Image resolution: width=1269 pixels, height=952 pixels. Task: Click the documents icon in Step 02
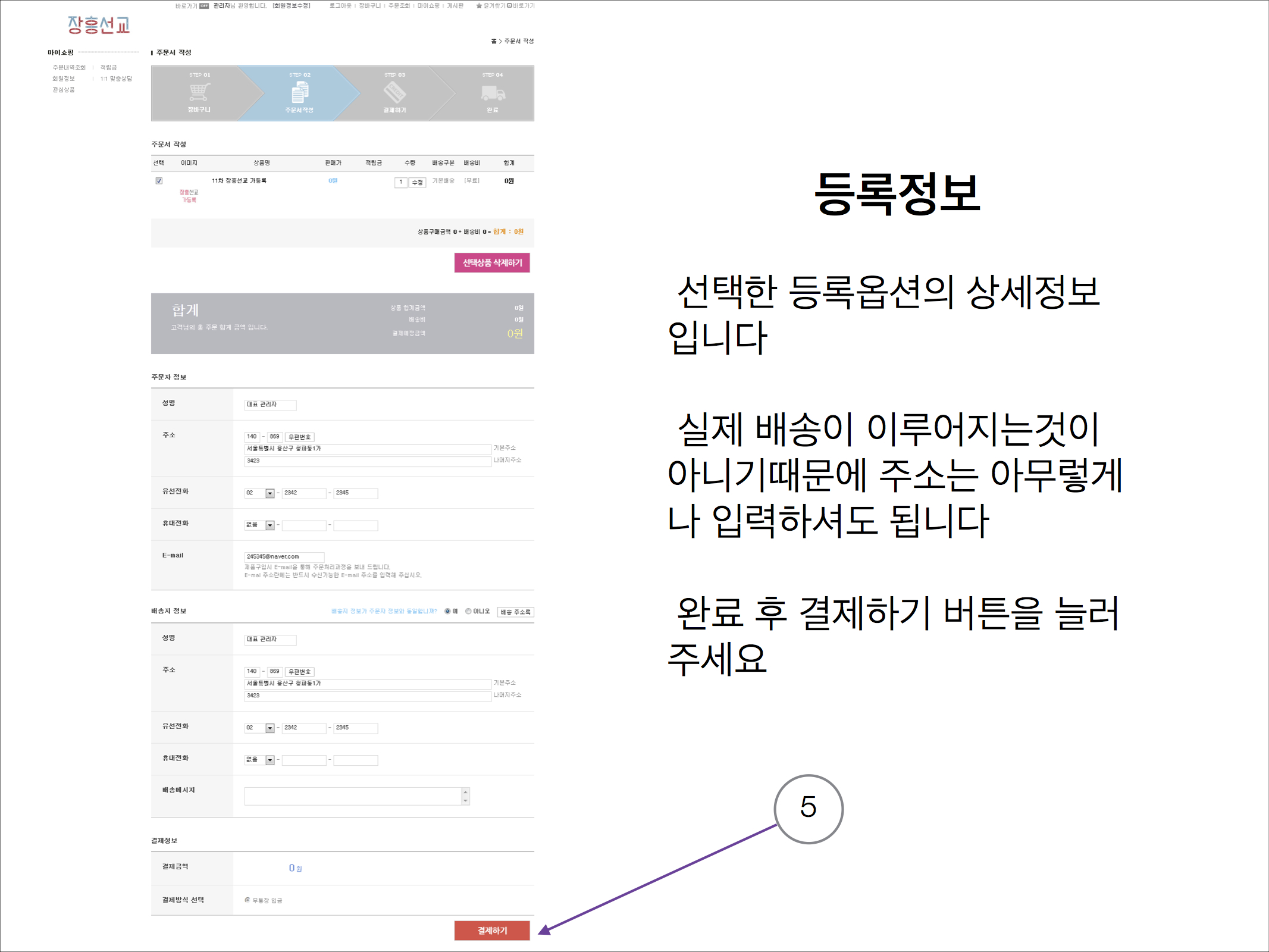click(x=300, y=92)
